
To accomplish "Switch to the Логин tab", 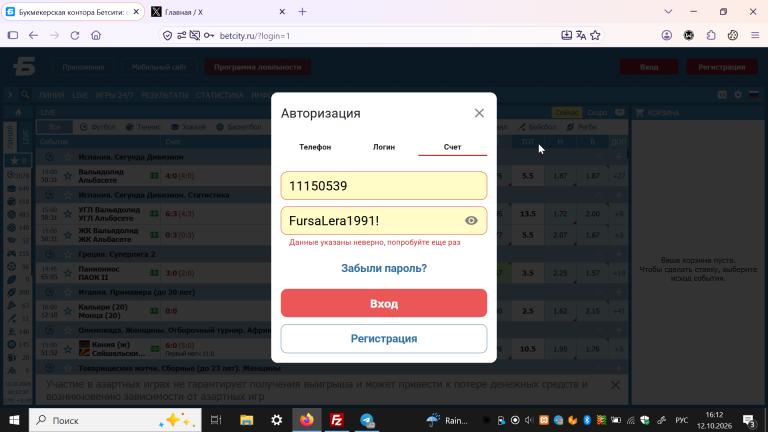I will pyautogui.click(x=384, y=147).
